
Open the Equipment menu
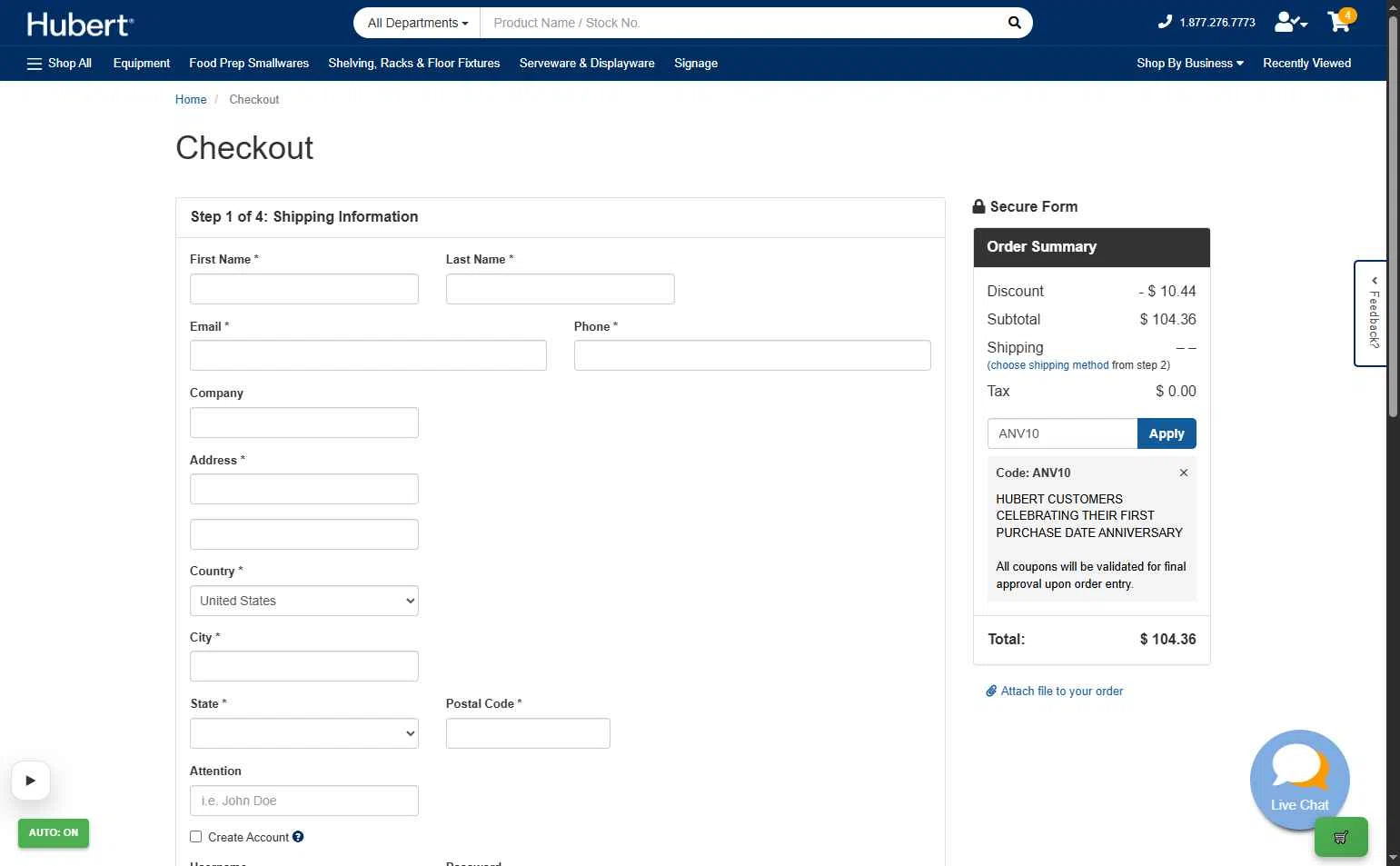(x=142, y=64)
